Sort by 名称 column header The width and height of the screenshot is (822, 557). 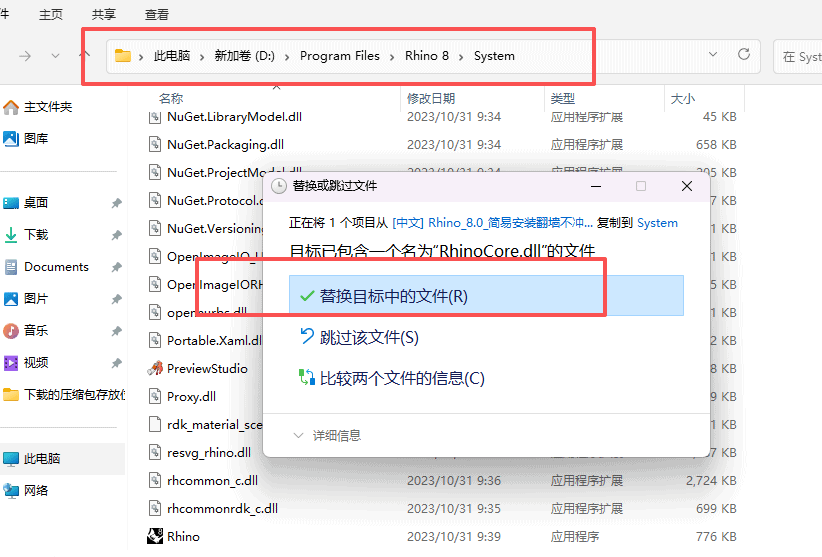coord(171,99)
